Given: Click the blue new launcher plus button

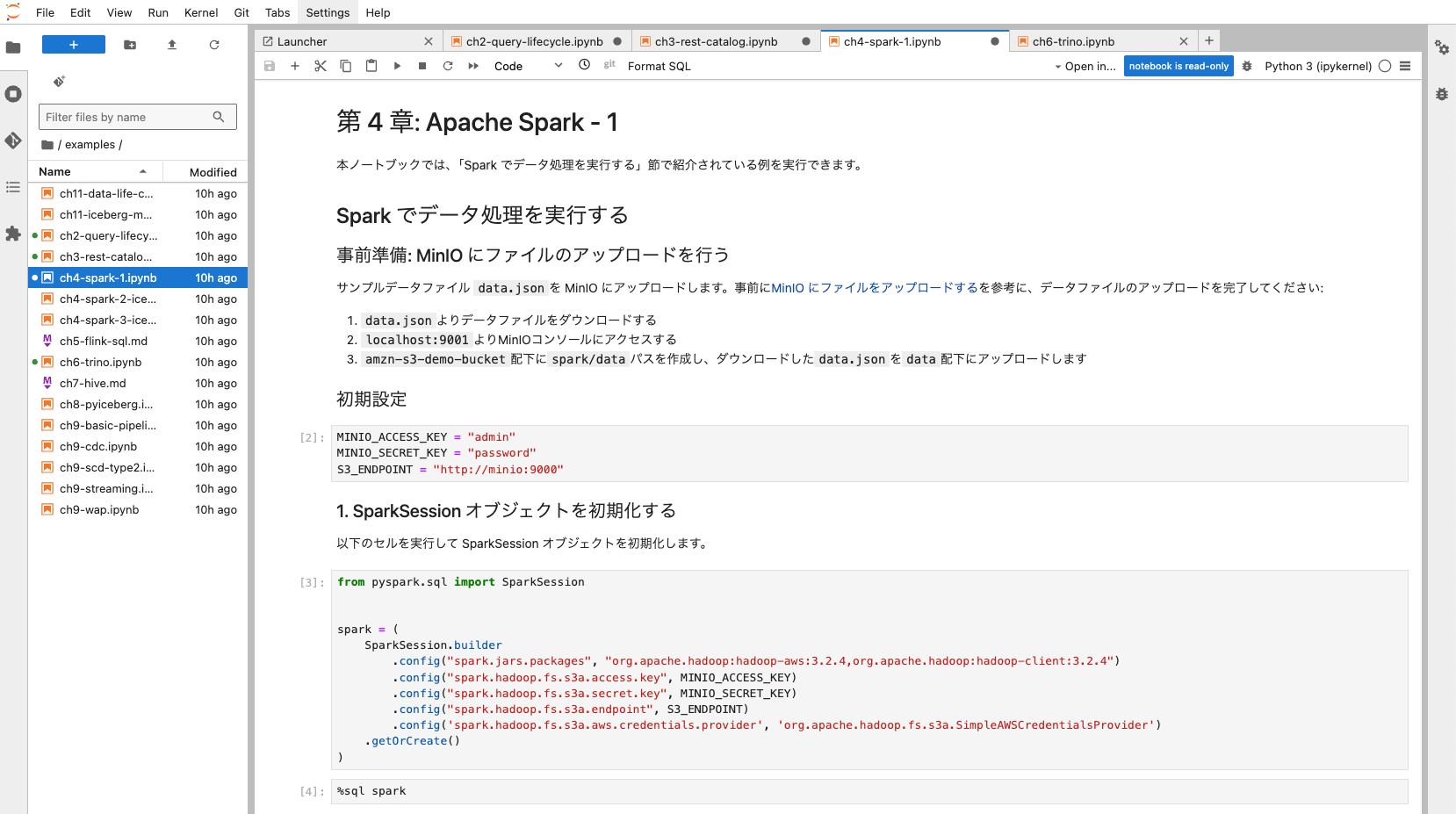Looking at the screenshot, I should tap(74, 45).
